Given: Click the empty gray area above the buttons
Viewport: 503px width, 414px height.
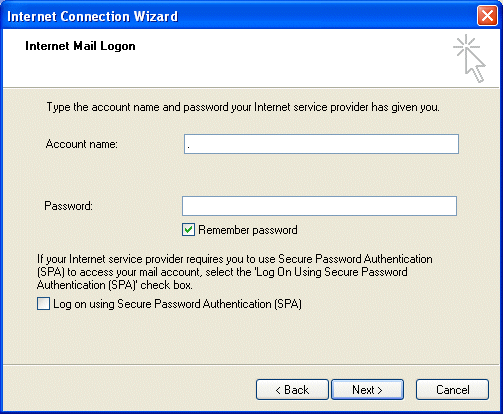Looking at the screenshot, I should coord(251,338).
